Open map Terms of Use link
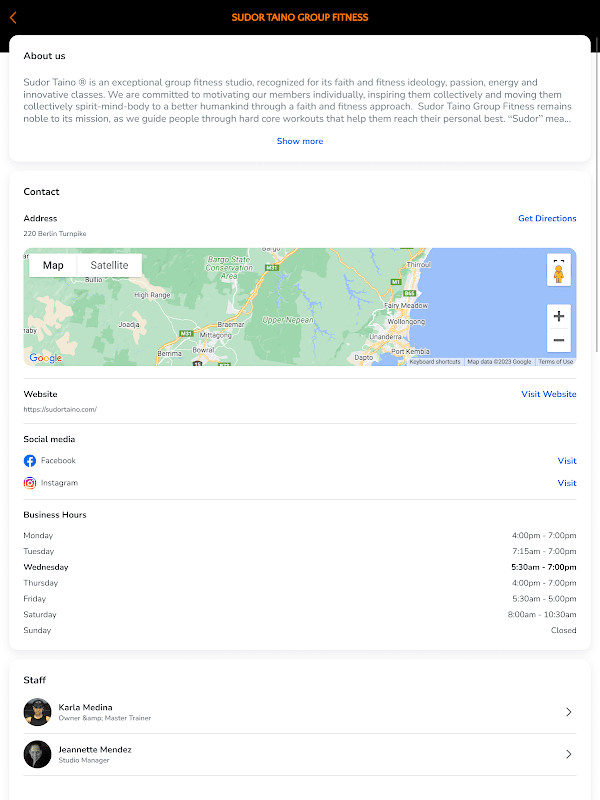This screenshot has width=600, height=800. pyautogui.click(x=556, y=362)
